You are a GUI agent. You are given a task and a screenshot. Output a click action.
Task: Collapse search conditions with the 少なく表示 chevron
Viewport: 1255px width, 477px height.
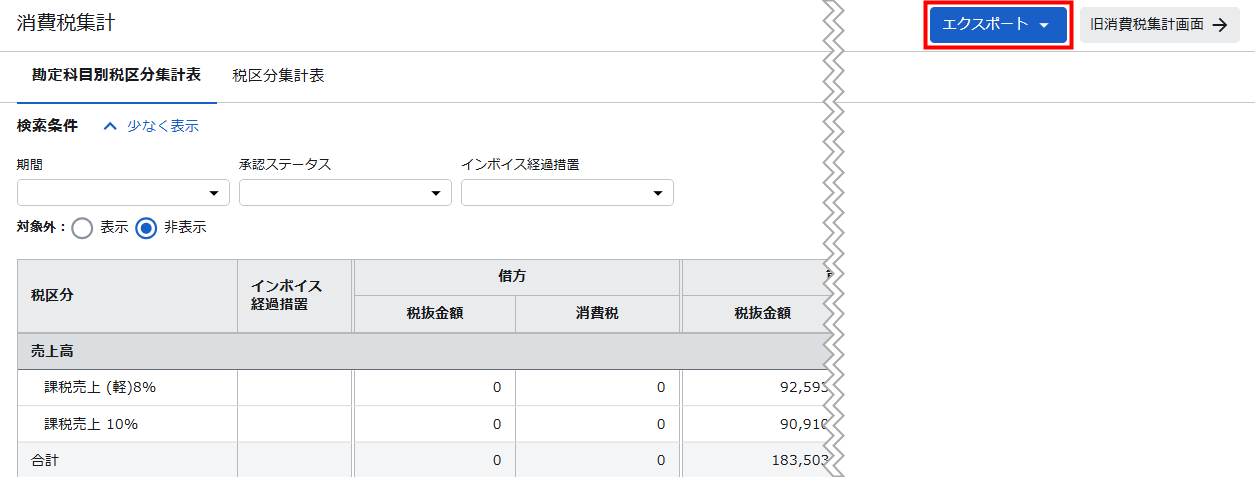click(x=111, y=126)
